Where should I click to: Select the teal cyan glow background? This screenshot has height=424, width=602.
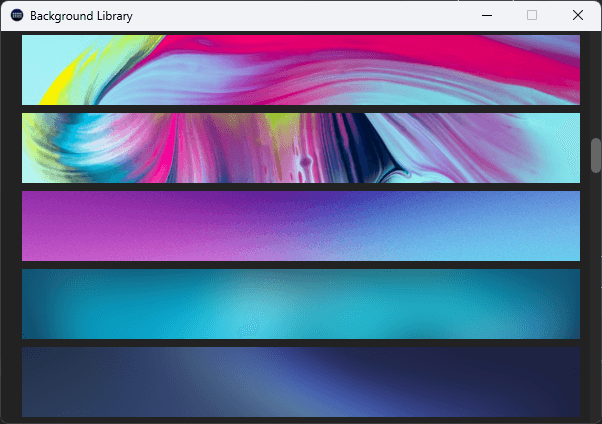tap(300, 304)
